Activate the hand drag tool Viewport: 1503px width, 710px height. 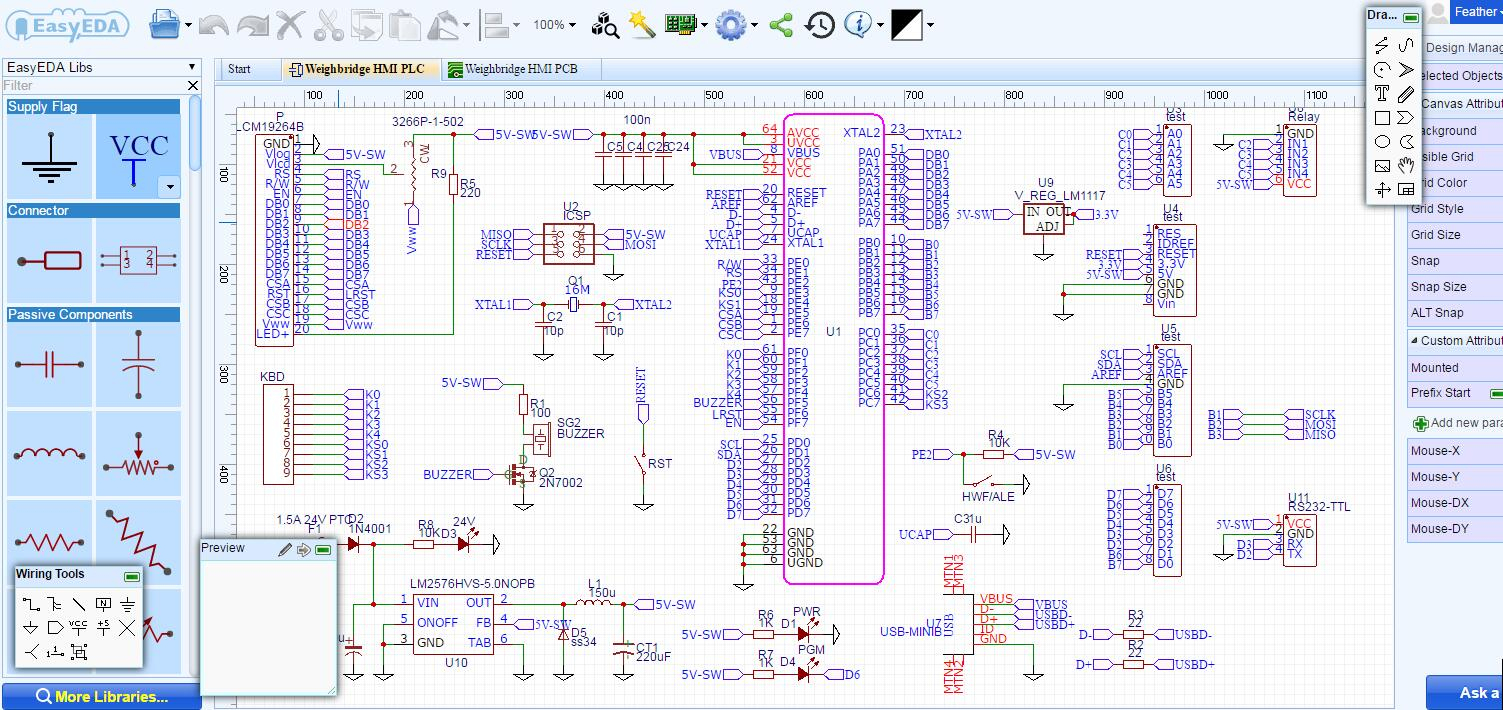click(1406, 165)
